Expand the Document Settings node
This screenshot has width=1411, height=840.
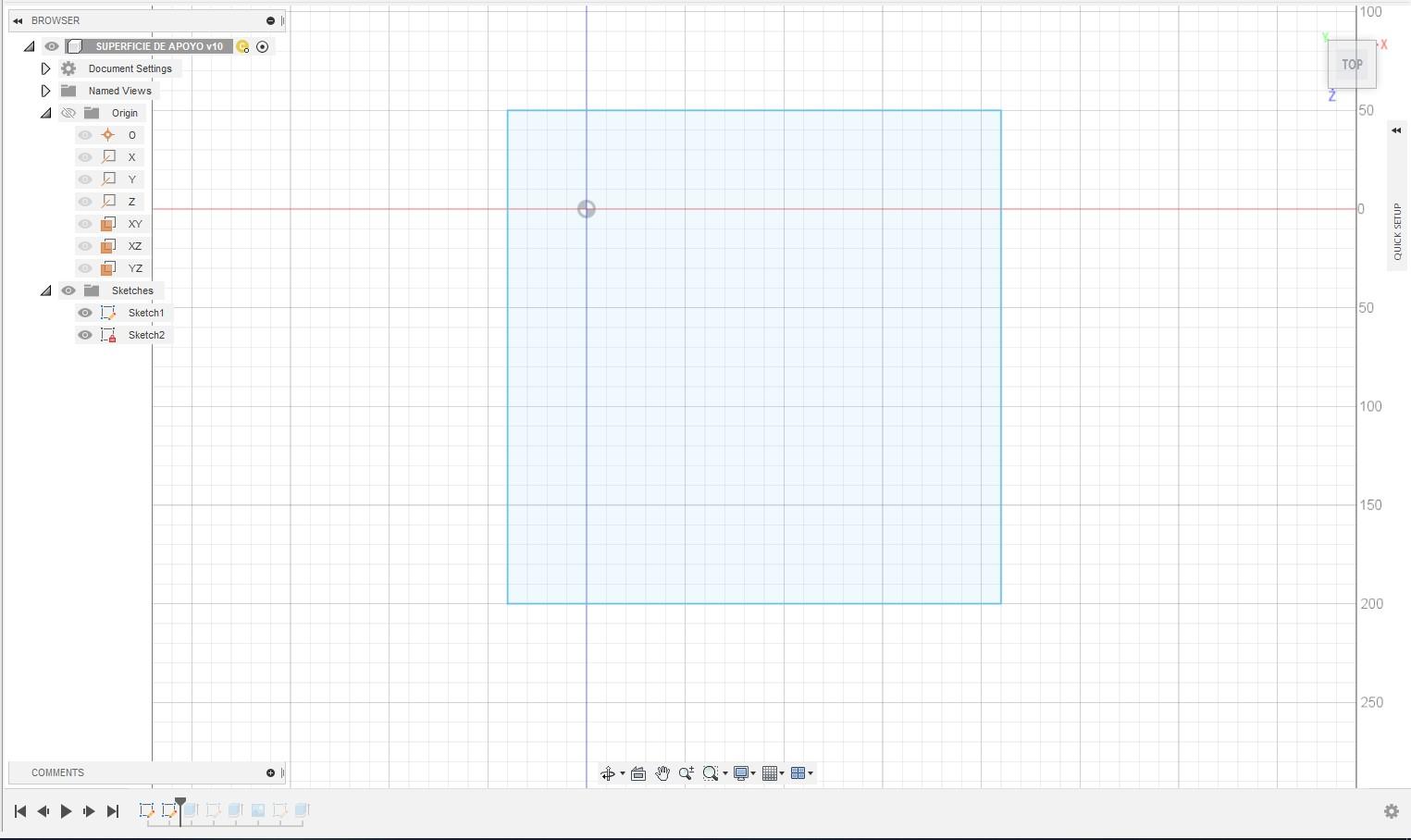pyautogui.click(x=45, y=68)
